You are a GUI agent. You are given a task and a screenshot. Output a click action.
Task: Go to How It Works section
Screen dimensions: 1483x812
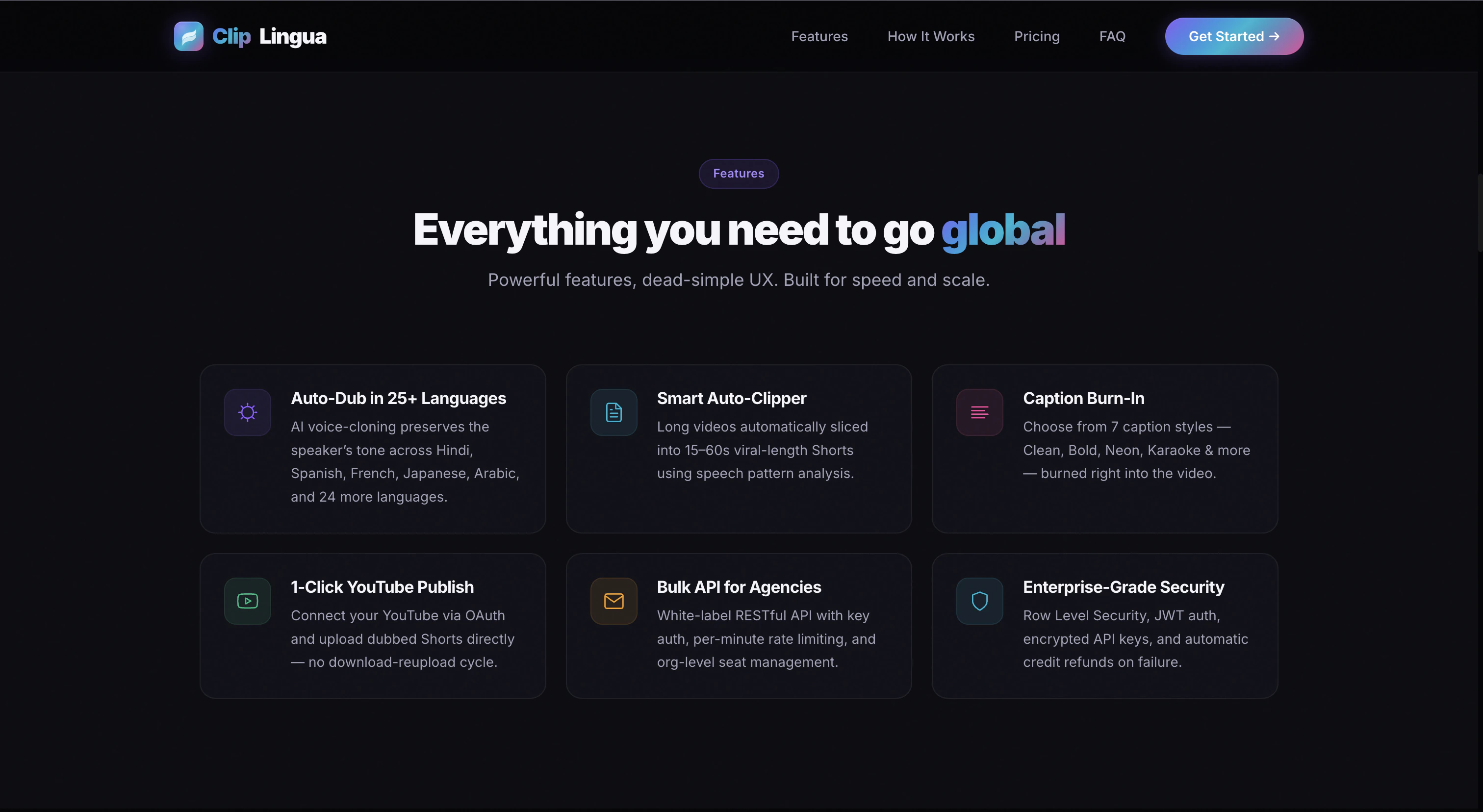pyautogui.click(x=931, y=36)
